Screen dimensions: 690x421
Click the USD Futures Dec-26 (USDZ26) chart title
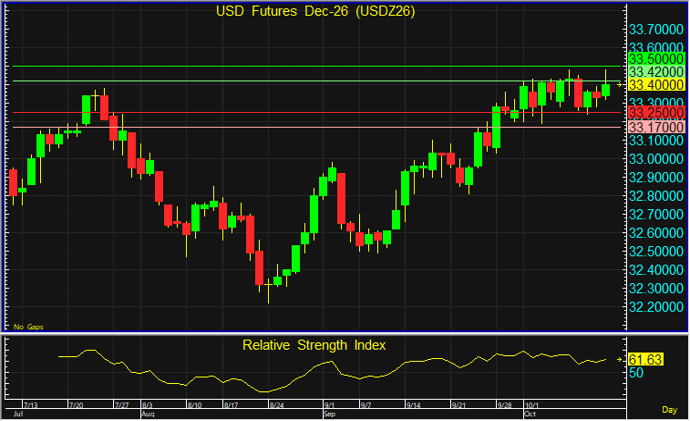click(x=316, y=11)
